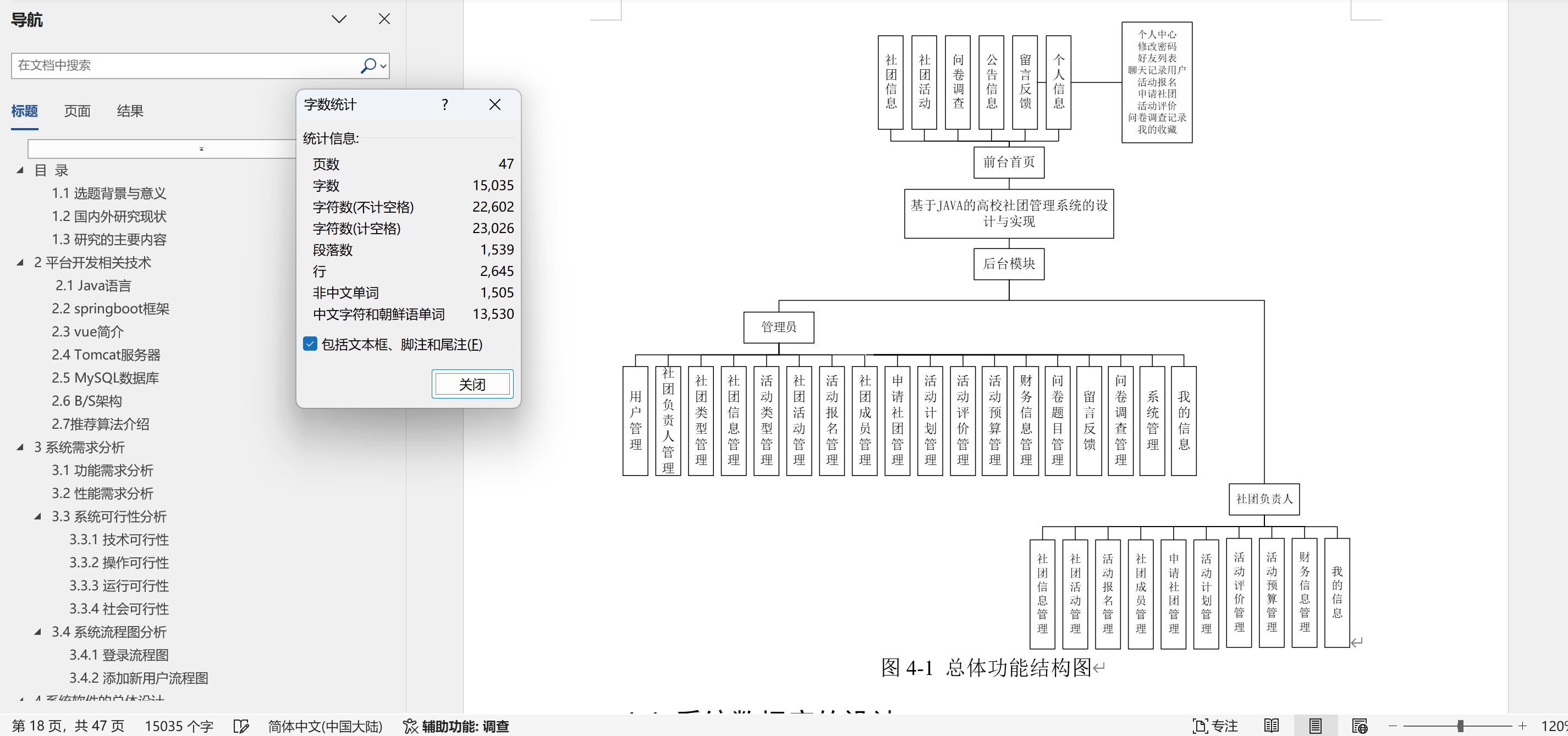1568x736 pixels.
Task: Click the help question mark in 字数统计 dialog
Action: 445,104
